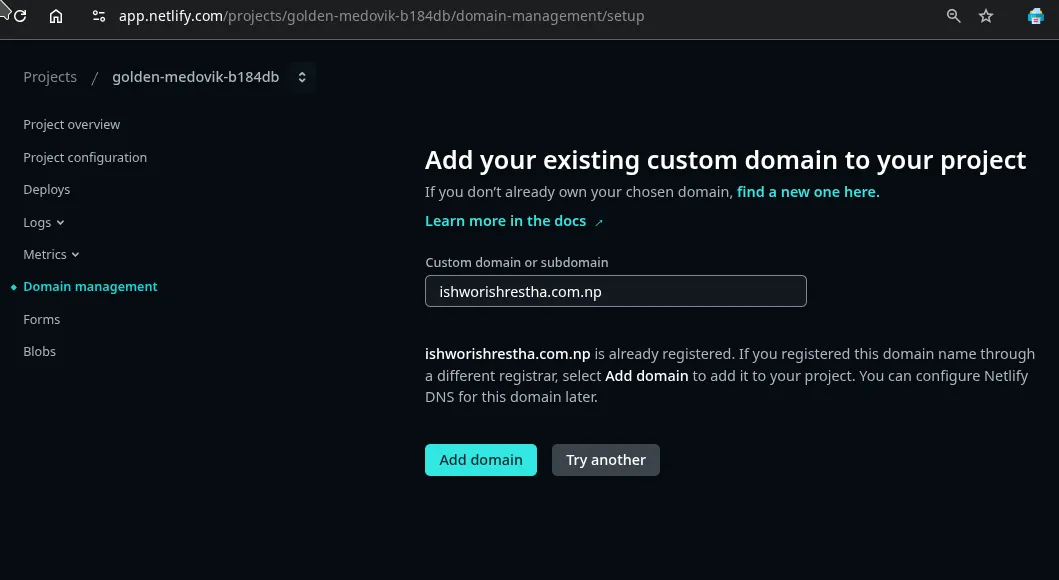This screenshot has height=580, width=1059.
Task: Follow the 'find a new one here' link
Action: pos(808,192)
